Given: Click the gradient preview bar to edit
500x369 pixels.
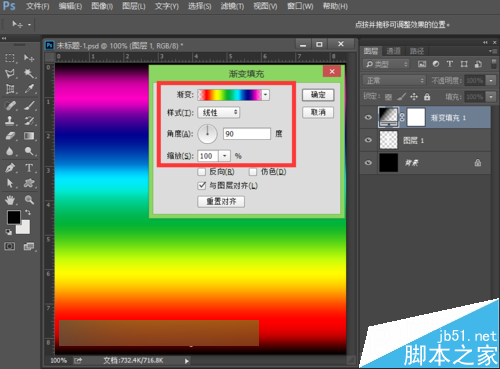Looking at the screenshot, I should click(230, 95).
